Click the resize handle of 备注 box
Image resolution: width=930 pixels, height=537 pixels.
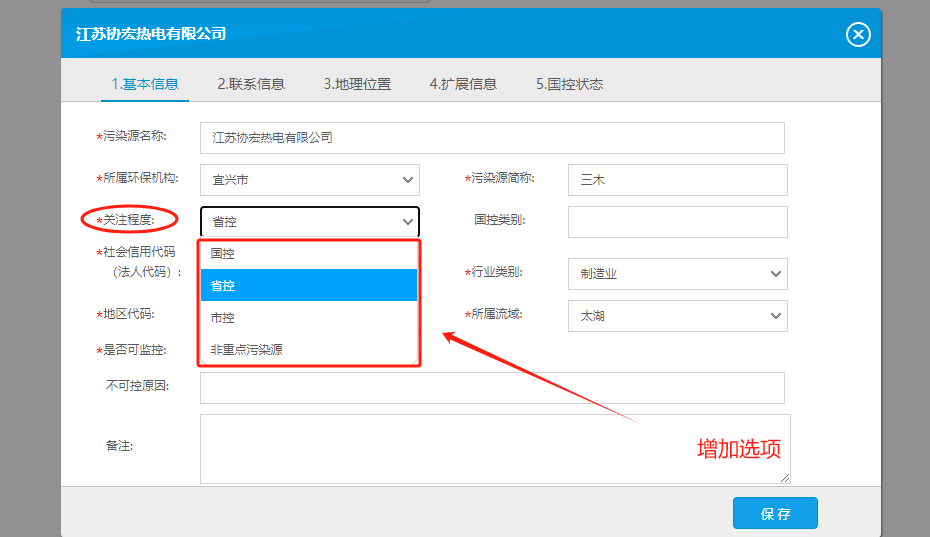785,478
